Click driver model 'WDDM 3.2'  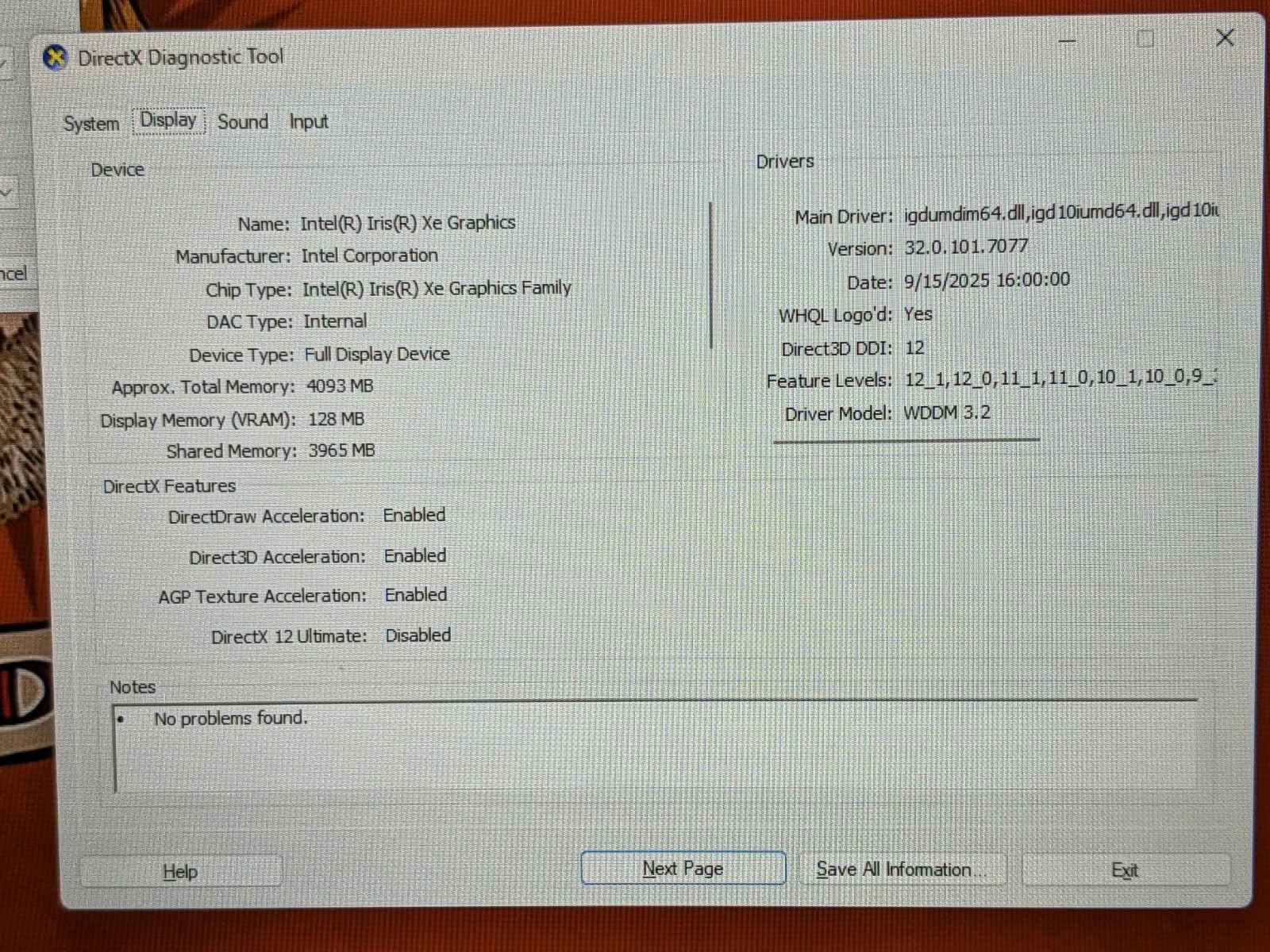(x=947, y=413)
